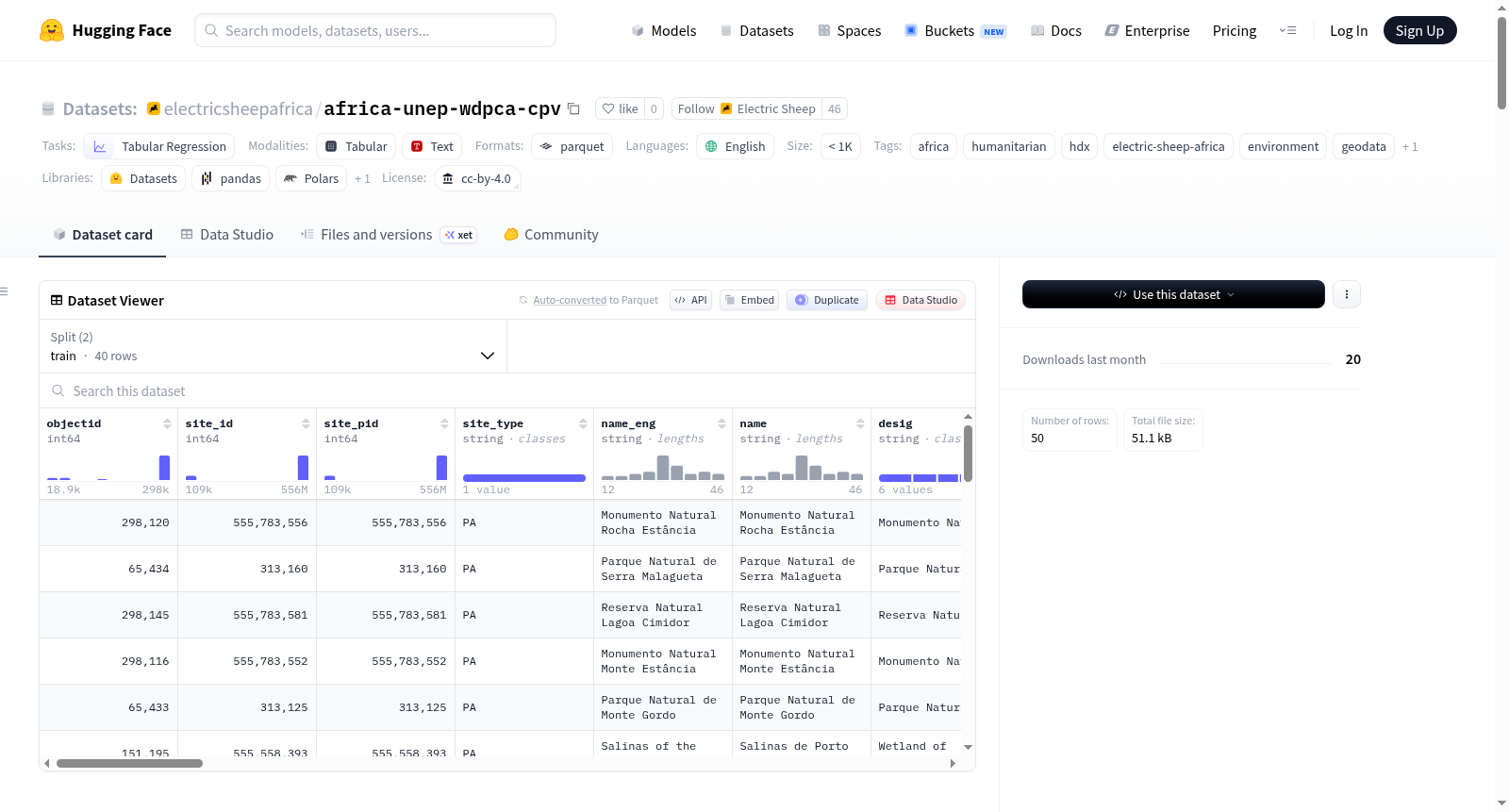Click the Sign Up button

(1419, 30)
